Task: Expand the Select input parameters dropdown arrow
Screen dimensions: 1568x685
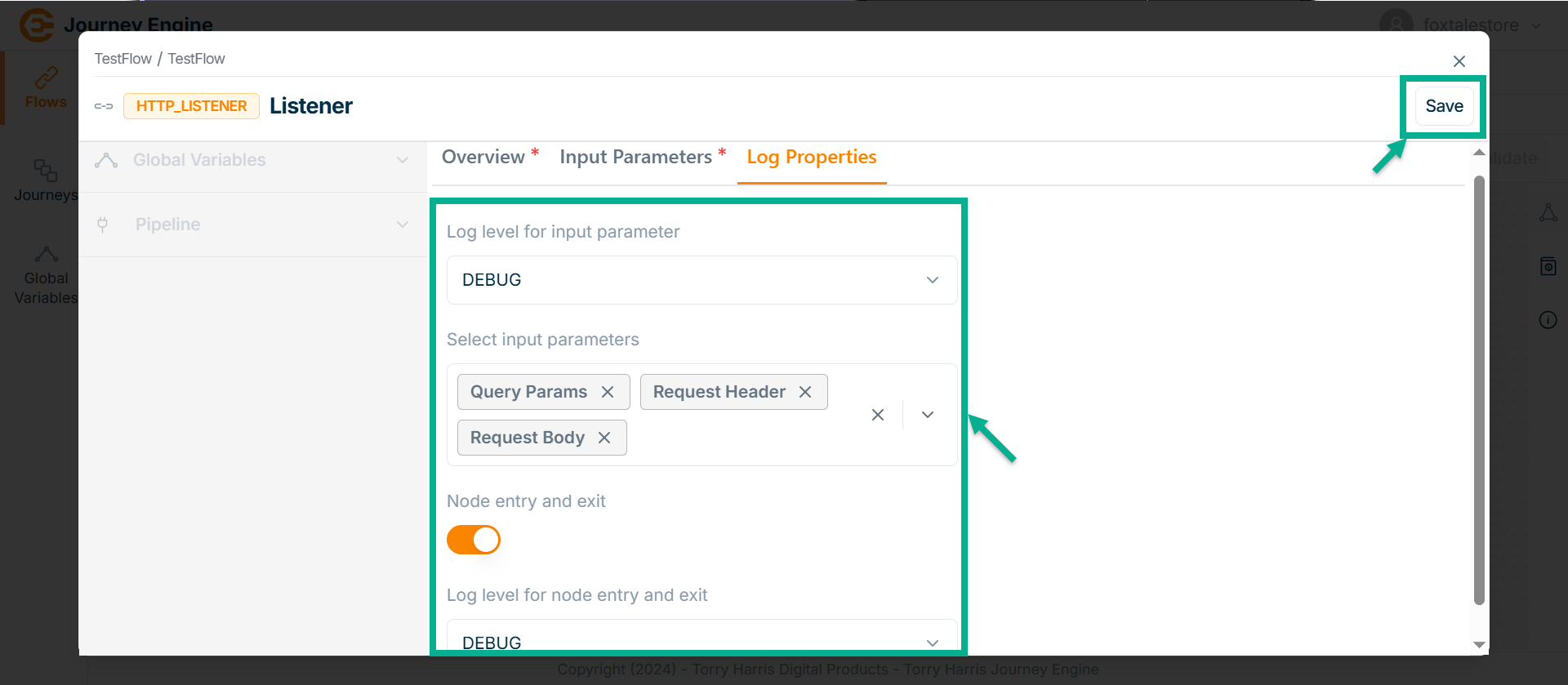Action: pyautogui.click(x=928, y=415)
